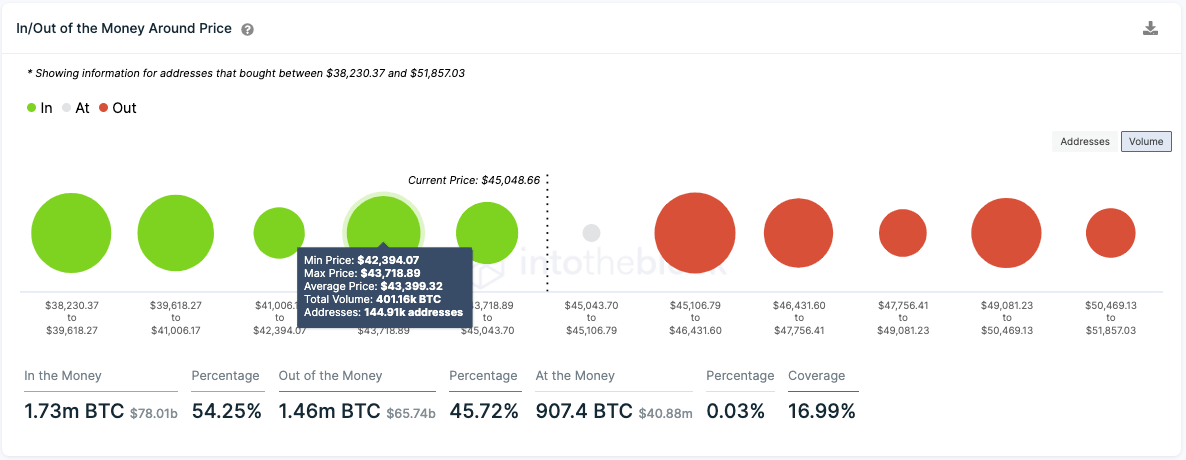Click the $50,469.13 to $51,857.03 red bubble
The image size is (1186, 460).
click(x=1110, y=233)
